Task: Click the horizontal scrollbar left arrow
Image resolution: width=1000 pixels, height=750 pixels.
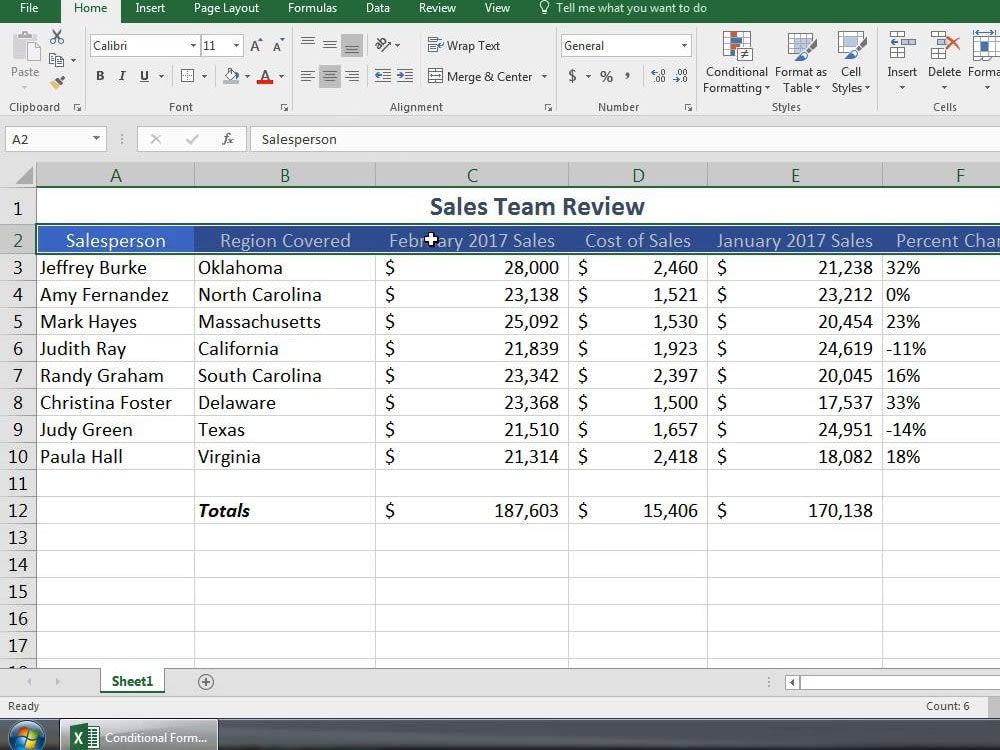Action: point(792,682)
